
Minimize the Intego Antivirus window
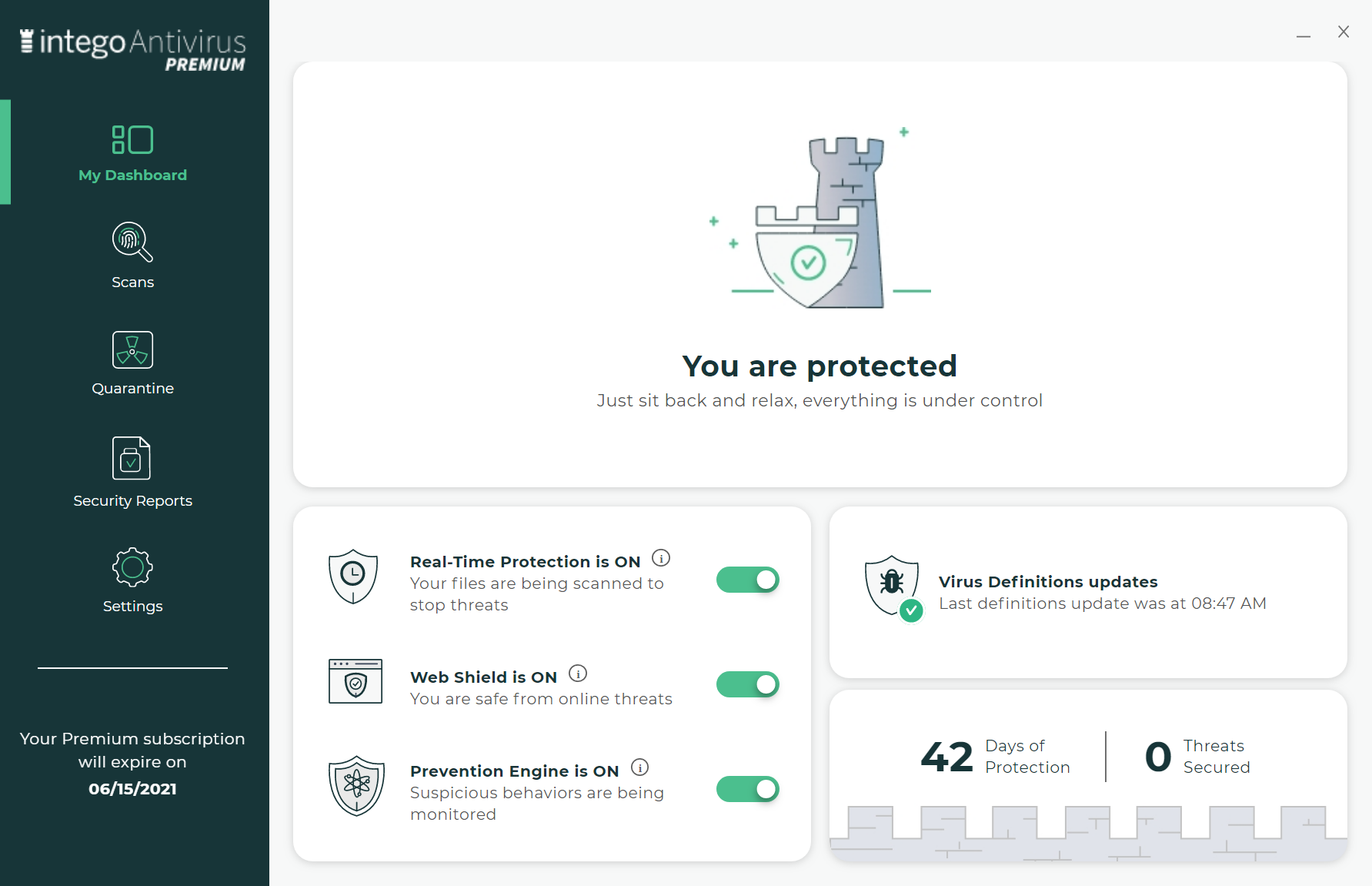click(1303, 33)
